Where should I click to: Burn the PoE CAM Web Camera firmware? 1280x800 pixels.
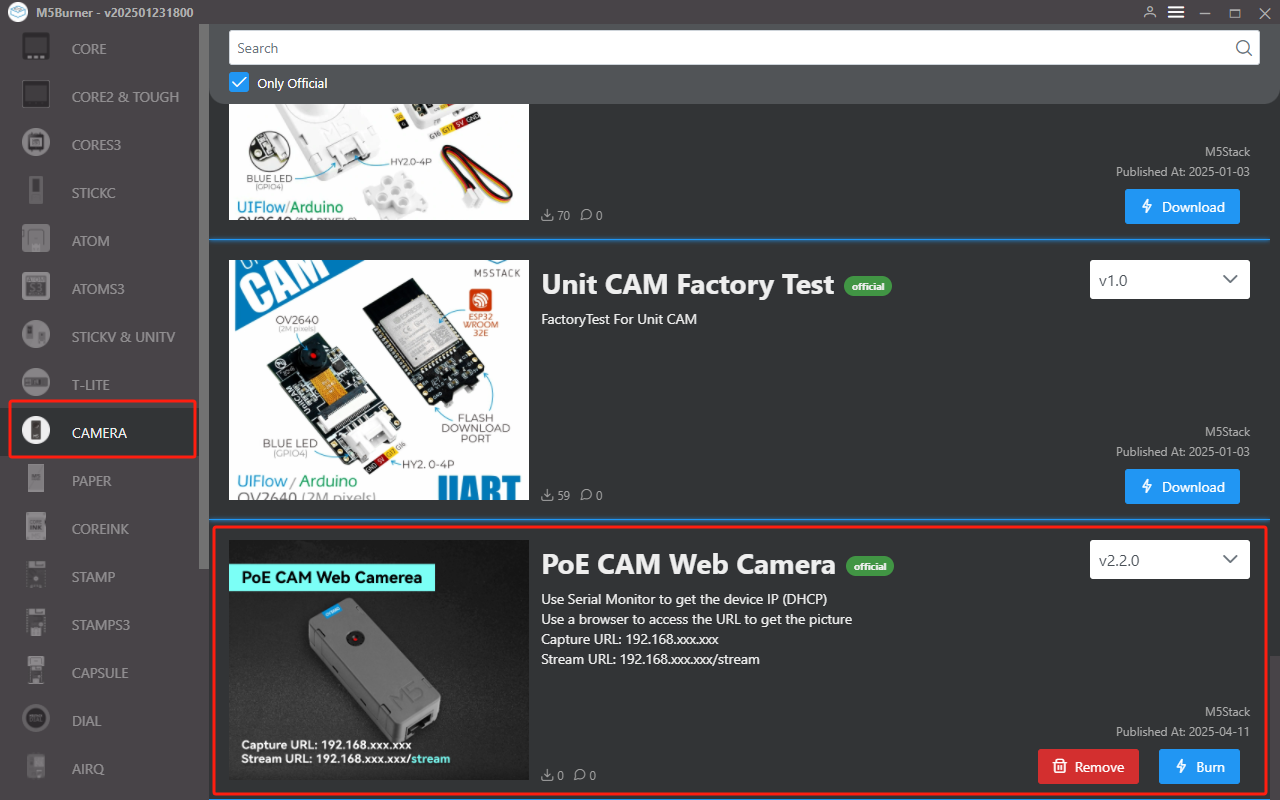1199,767
